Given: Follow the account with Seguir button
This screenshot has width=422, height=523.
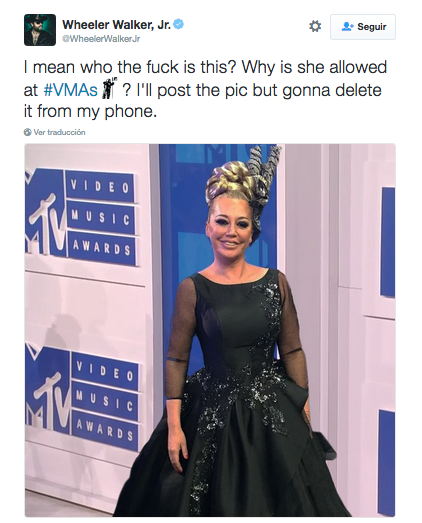Looking at the screenshot, I should click(x=363, y=27).
